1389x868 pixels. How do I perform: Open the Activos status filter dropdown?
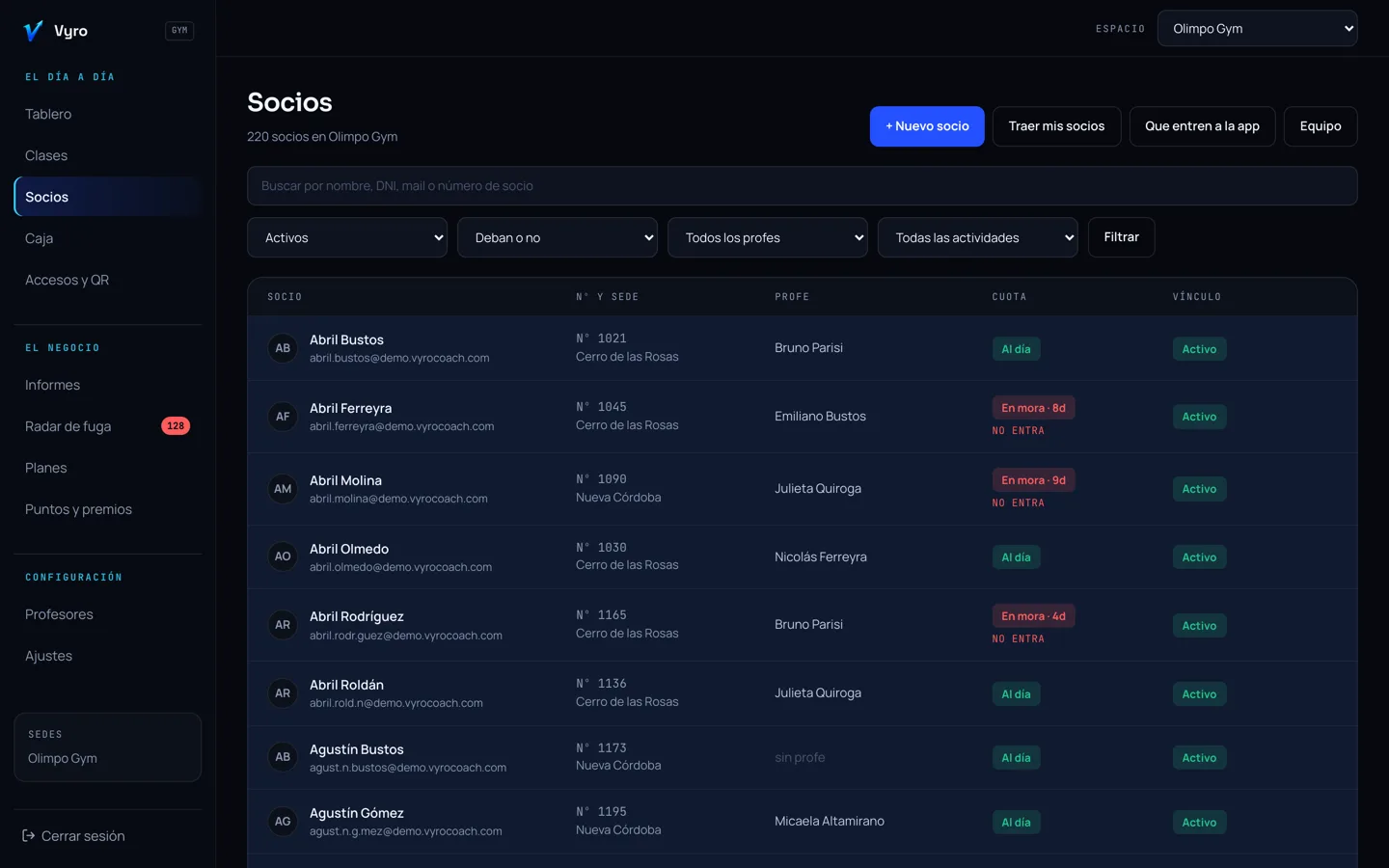(347, 237)
